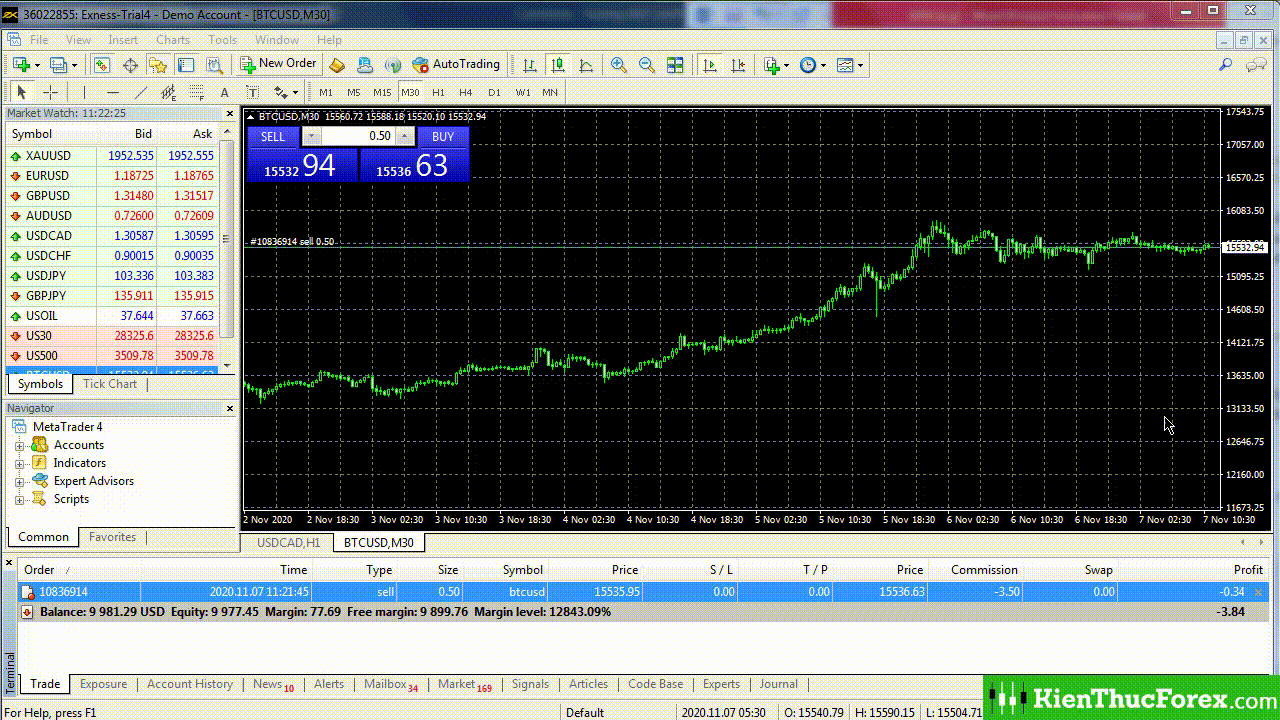
Task: Click the SELL one-click trading button
Action: point(273,136)
